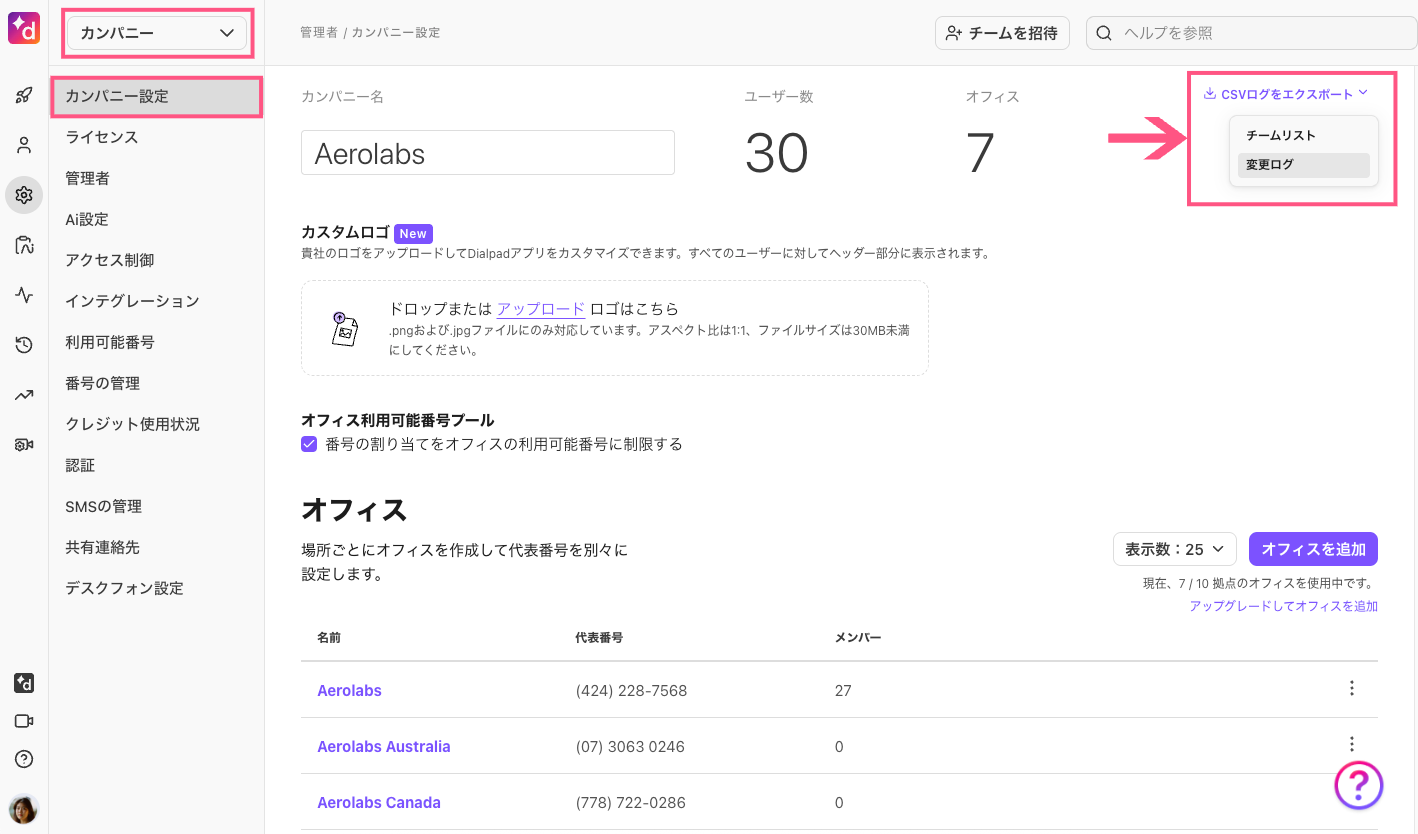1418x834 pixels.
Task: Click the small help circle in the rail
Action: tap(24, 759)
